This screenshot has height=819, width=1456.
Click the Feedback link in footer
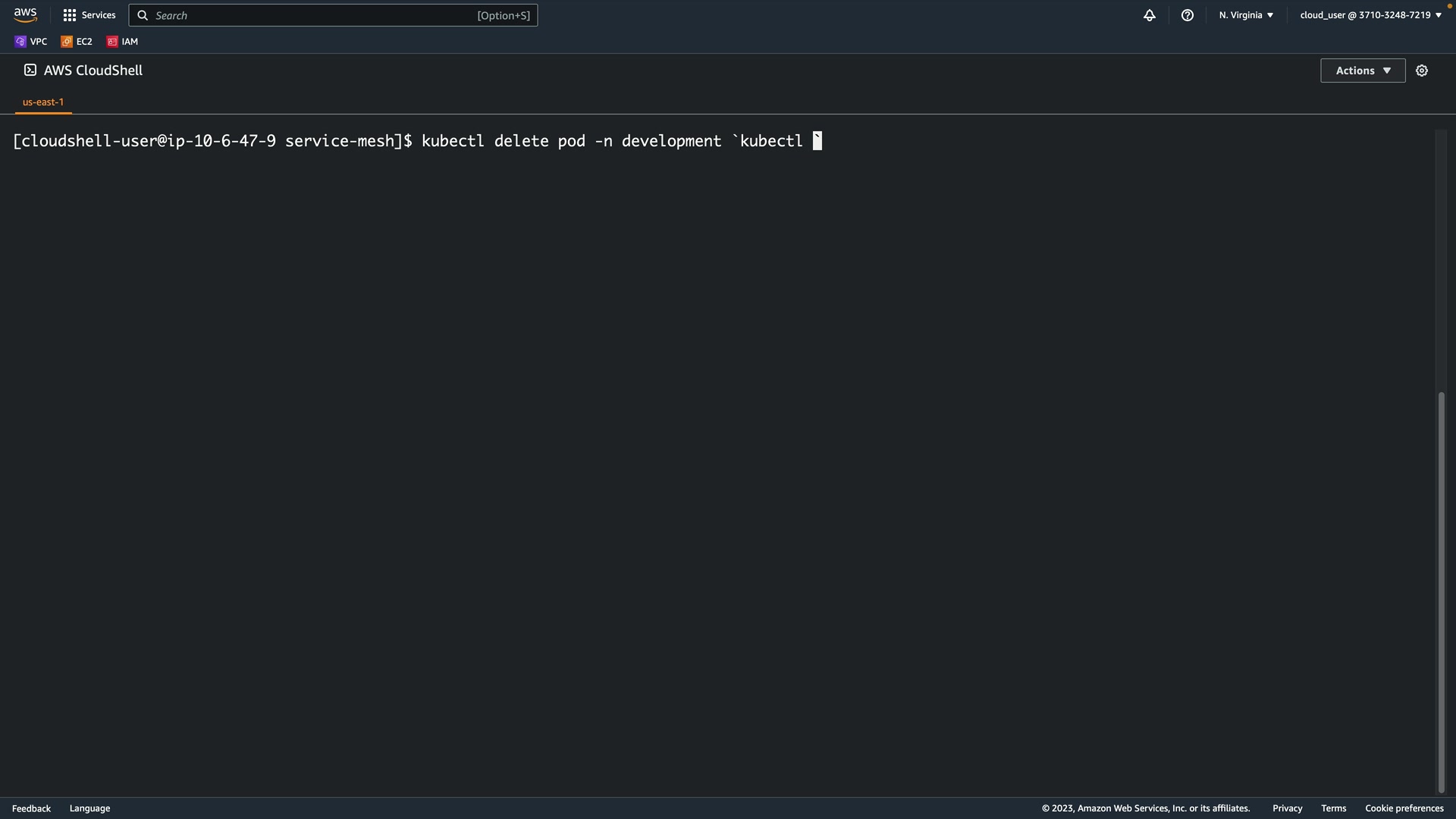click(x=31, y=808)
